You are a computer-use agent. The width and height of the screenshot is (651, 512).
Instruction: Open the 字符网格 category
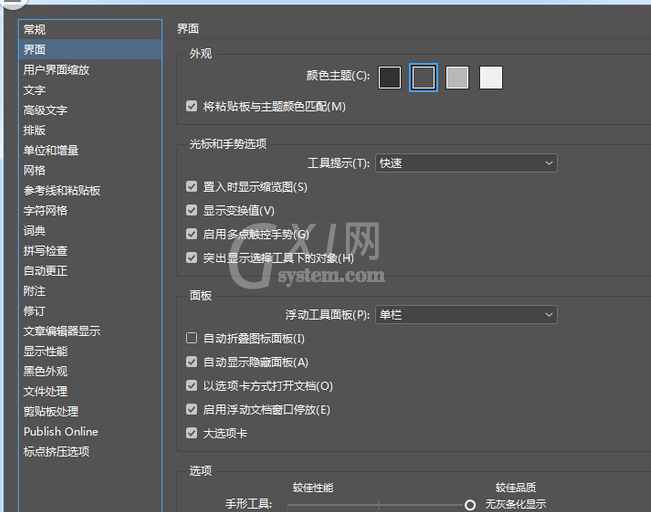pyautogui.click(x=90, y=211)
